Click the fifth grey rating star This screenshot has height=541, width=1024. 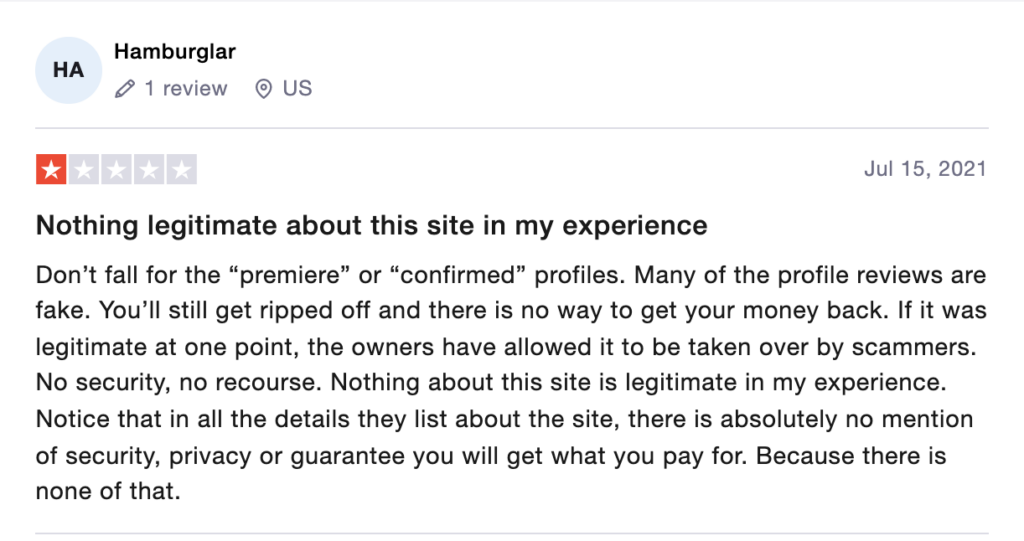182,170
